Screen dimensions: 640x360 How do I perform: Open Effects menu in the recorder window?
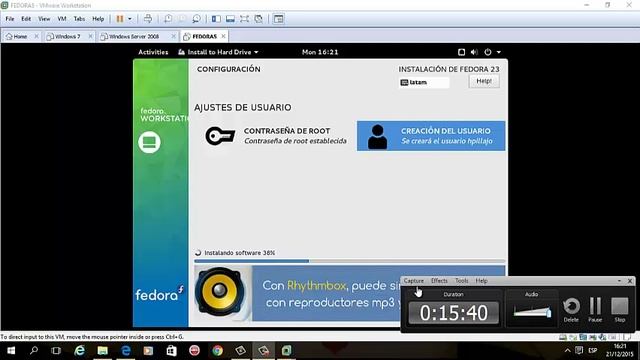[439, 281]
